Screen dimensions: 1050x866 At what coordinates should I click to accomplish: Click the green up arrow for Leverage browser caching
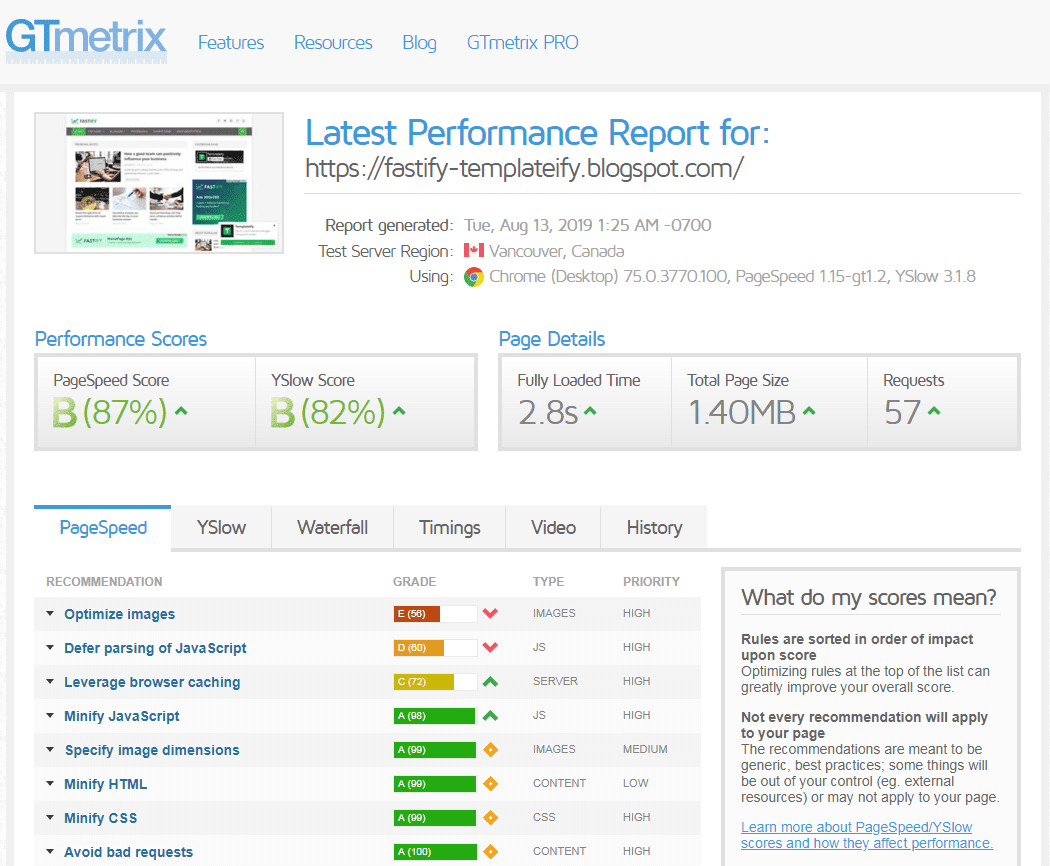point(490,682)
